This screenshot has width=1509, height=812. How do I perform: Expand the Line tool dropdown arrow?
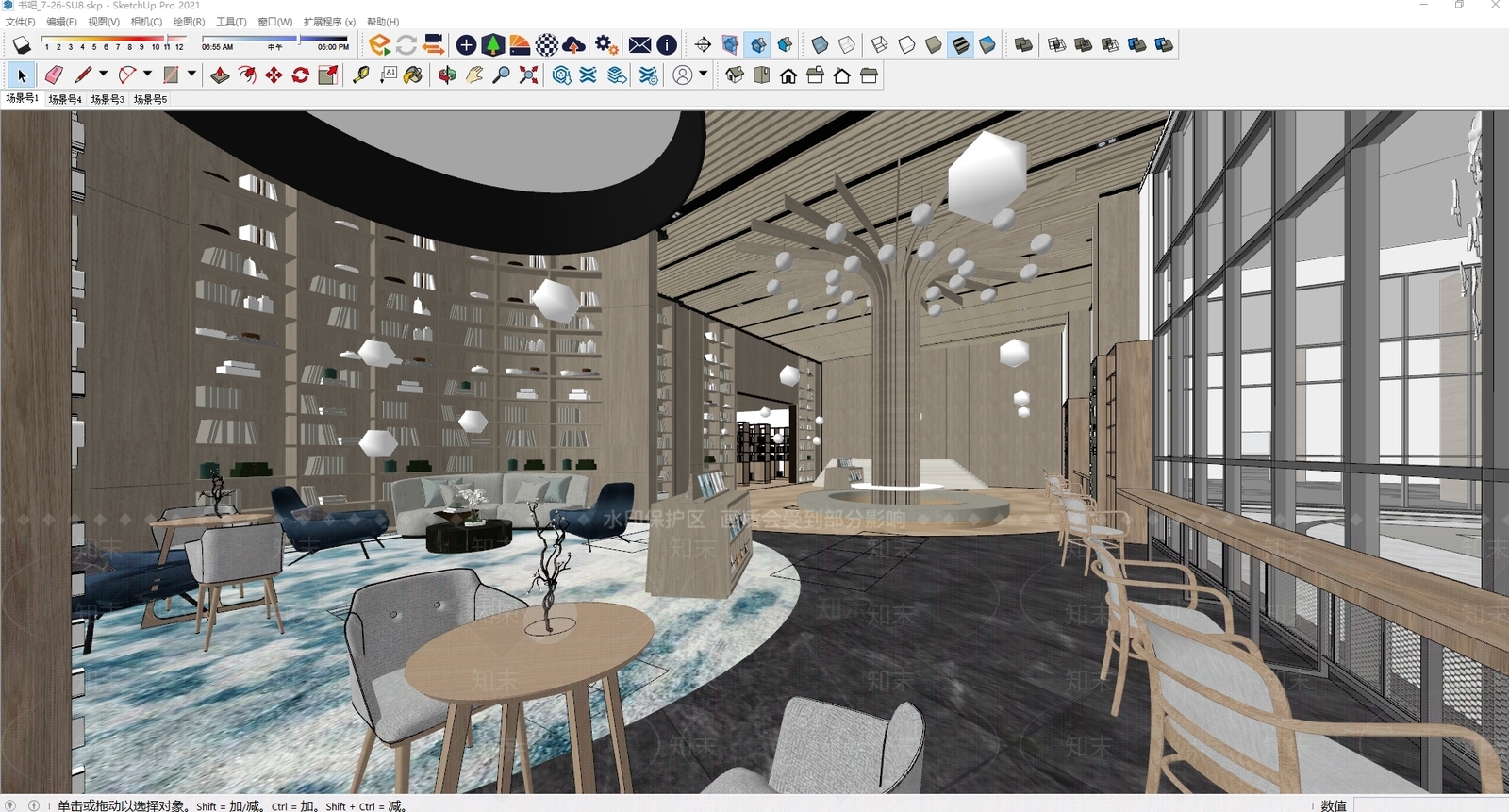point(103,74)
